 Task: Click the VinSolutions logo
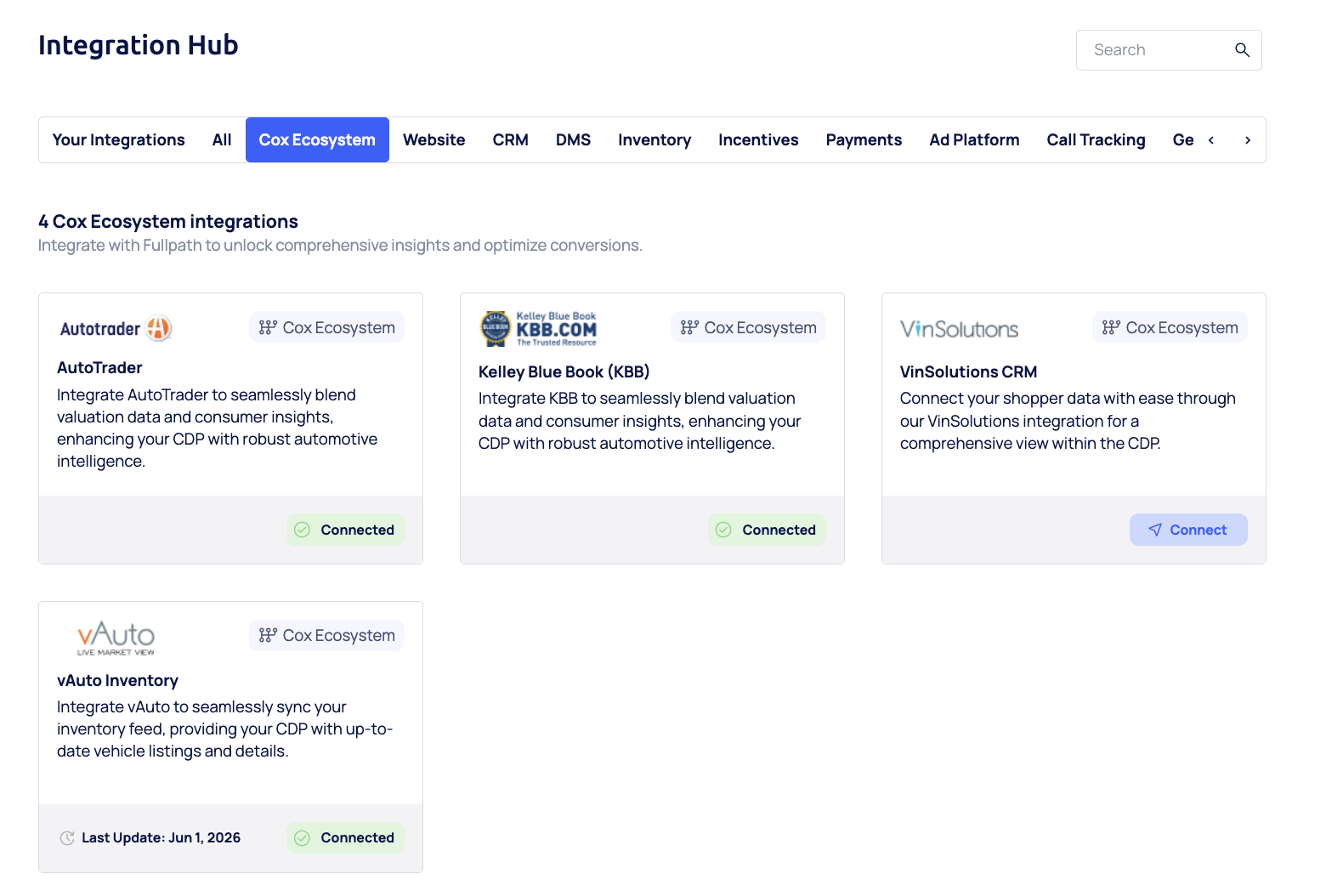959,329
